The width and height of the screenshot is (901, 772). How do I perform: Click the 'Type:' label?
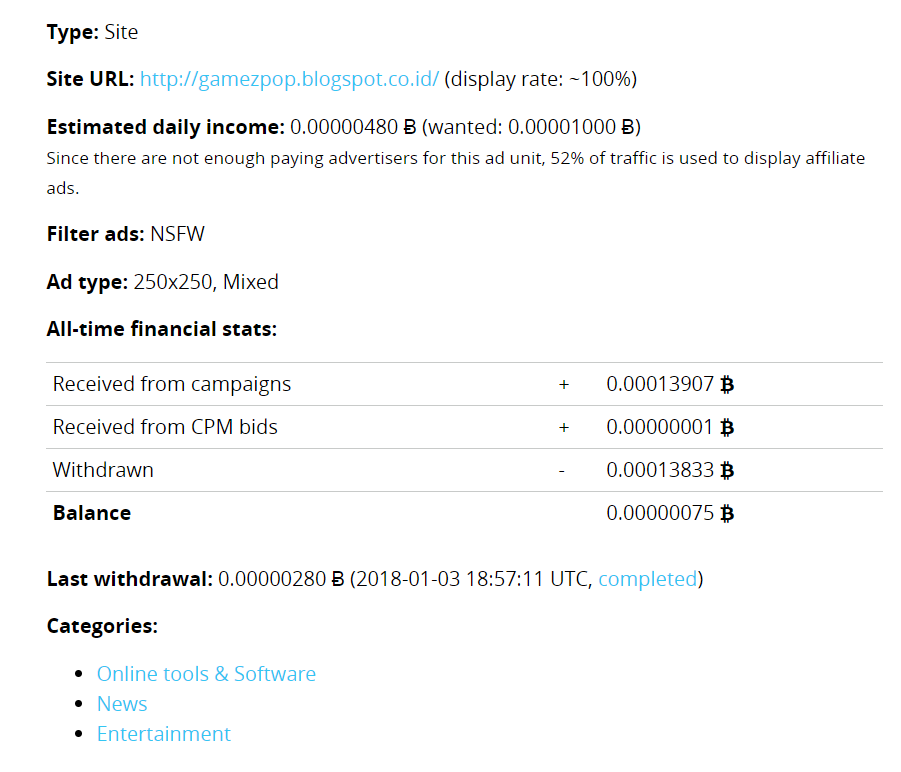73,32
